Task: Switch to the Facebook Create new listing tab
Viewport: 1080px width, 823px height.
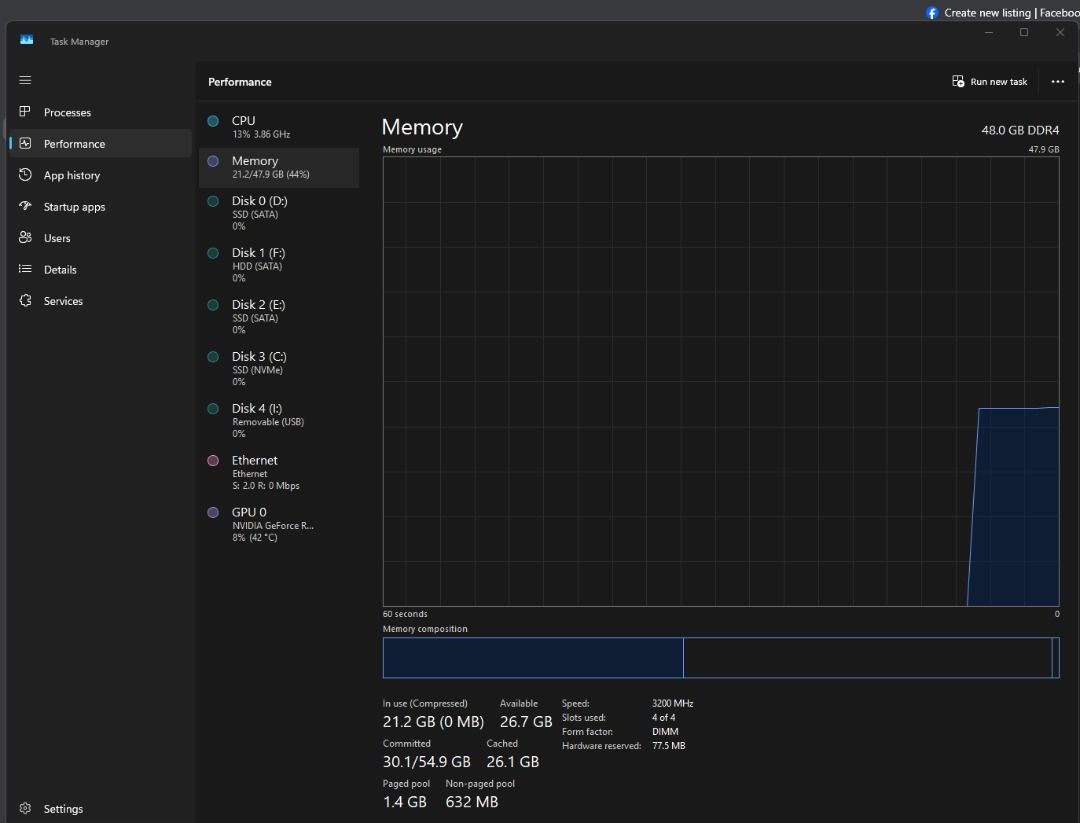Action: click(x=1002, y=12)
